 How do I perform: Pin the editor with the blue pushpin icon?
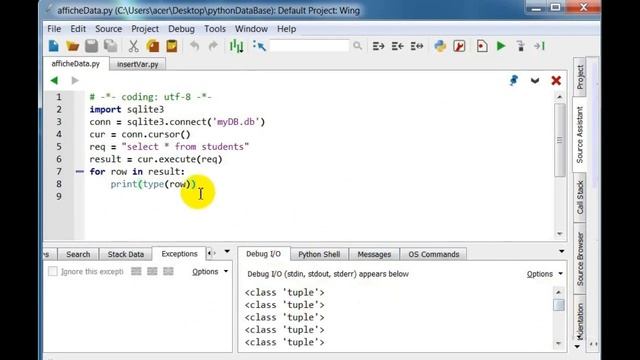514,80
